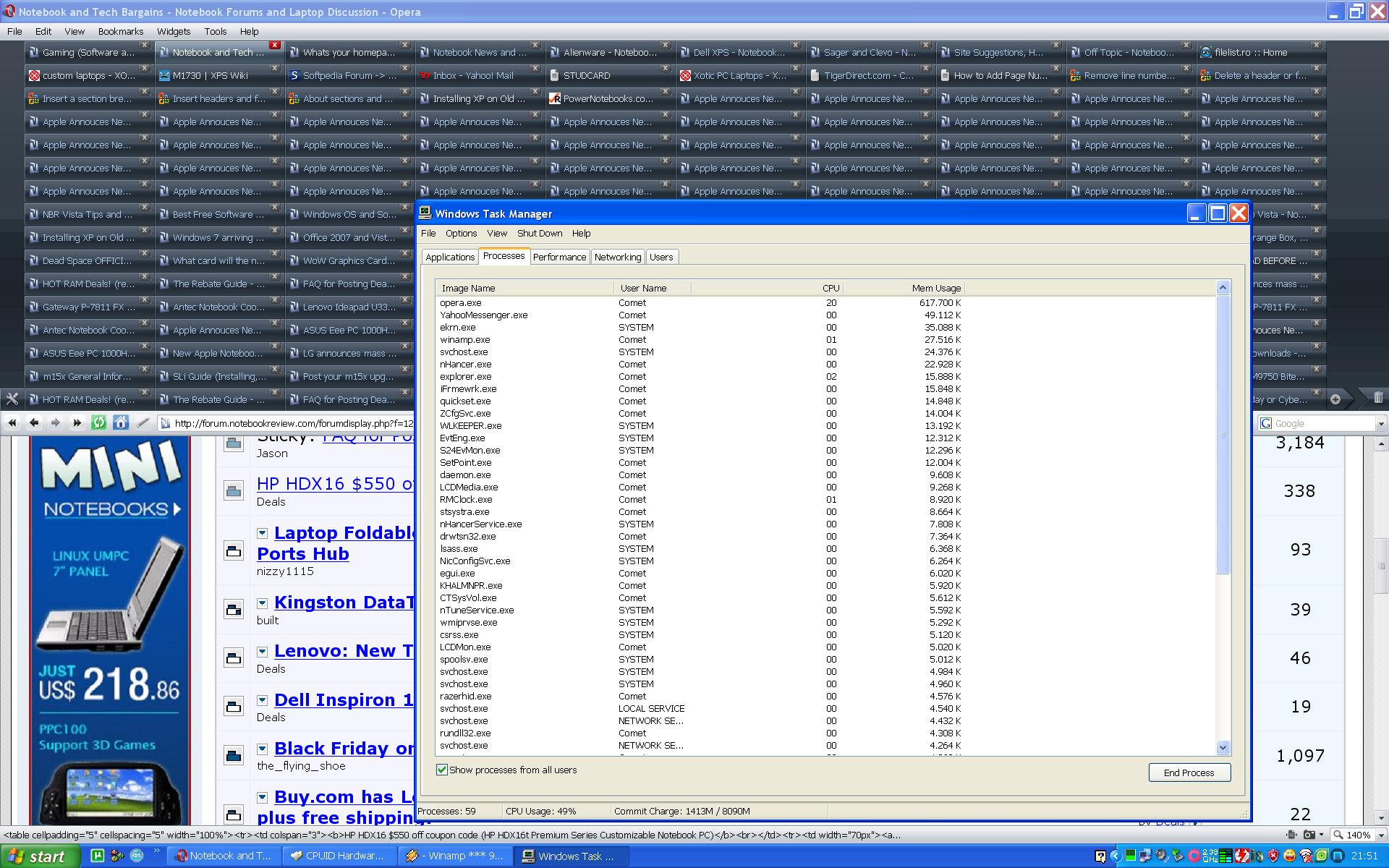
Task: Expand the Laptop Foldable thread arrow
Action: 262,533
